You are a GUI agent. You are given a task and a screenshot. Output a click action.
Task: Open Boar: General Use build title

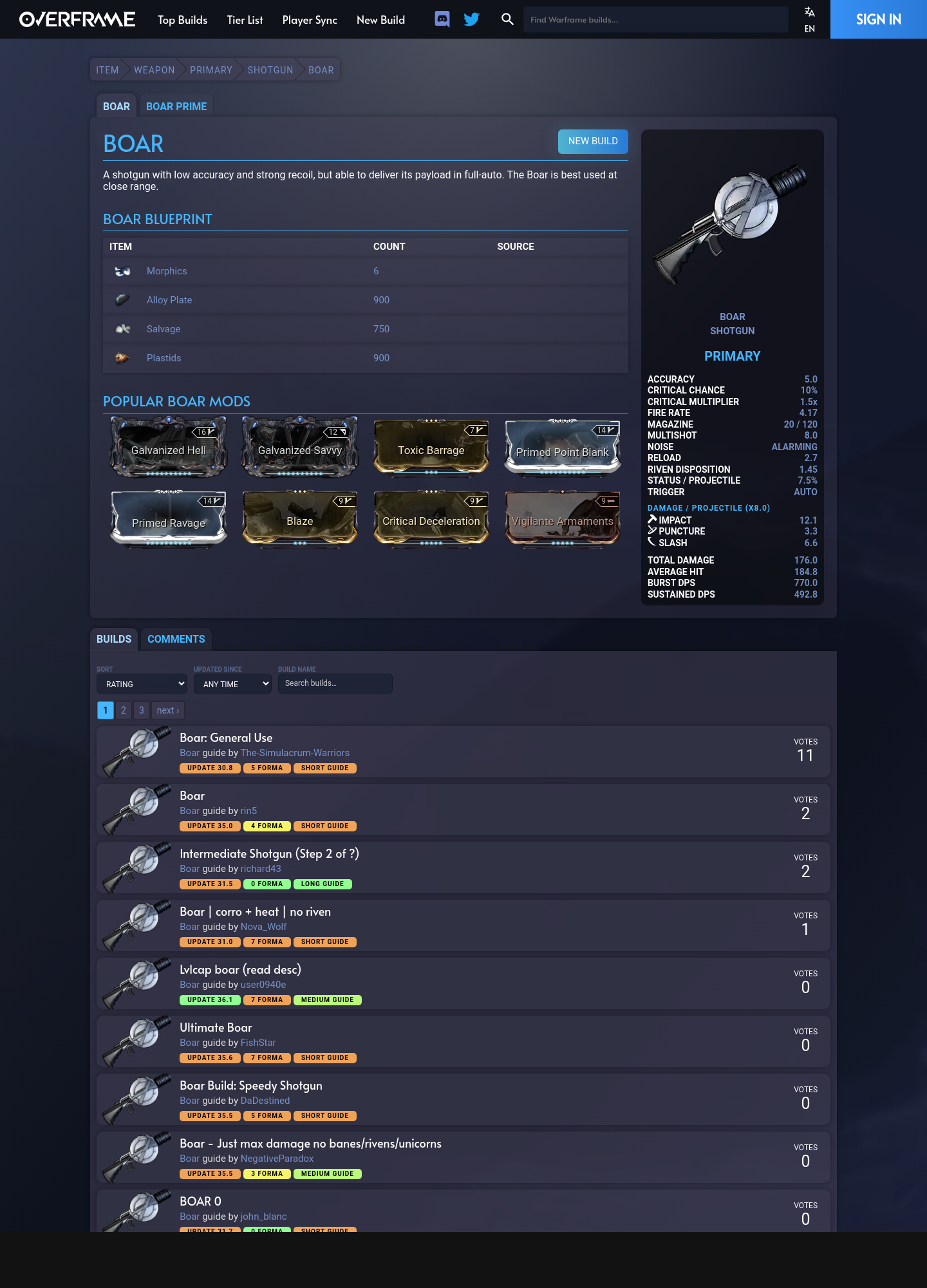click(226, 738)
